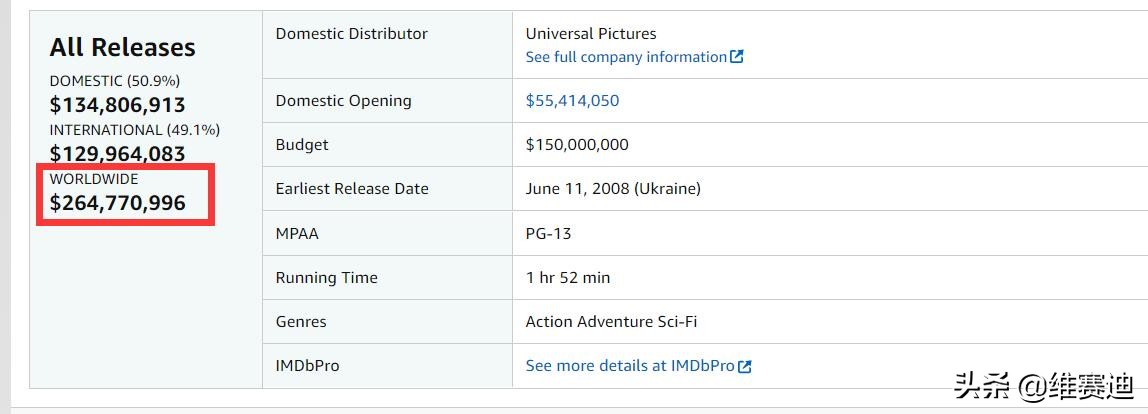Click the INTERNATIONAL (49.1%) label
This screenshot has height=414, width=1148.
(135, 130)
